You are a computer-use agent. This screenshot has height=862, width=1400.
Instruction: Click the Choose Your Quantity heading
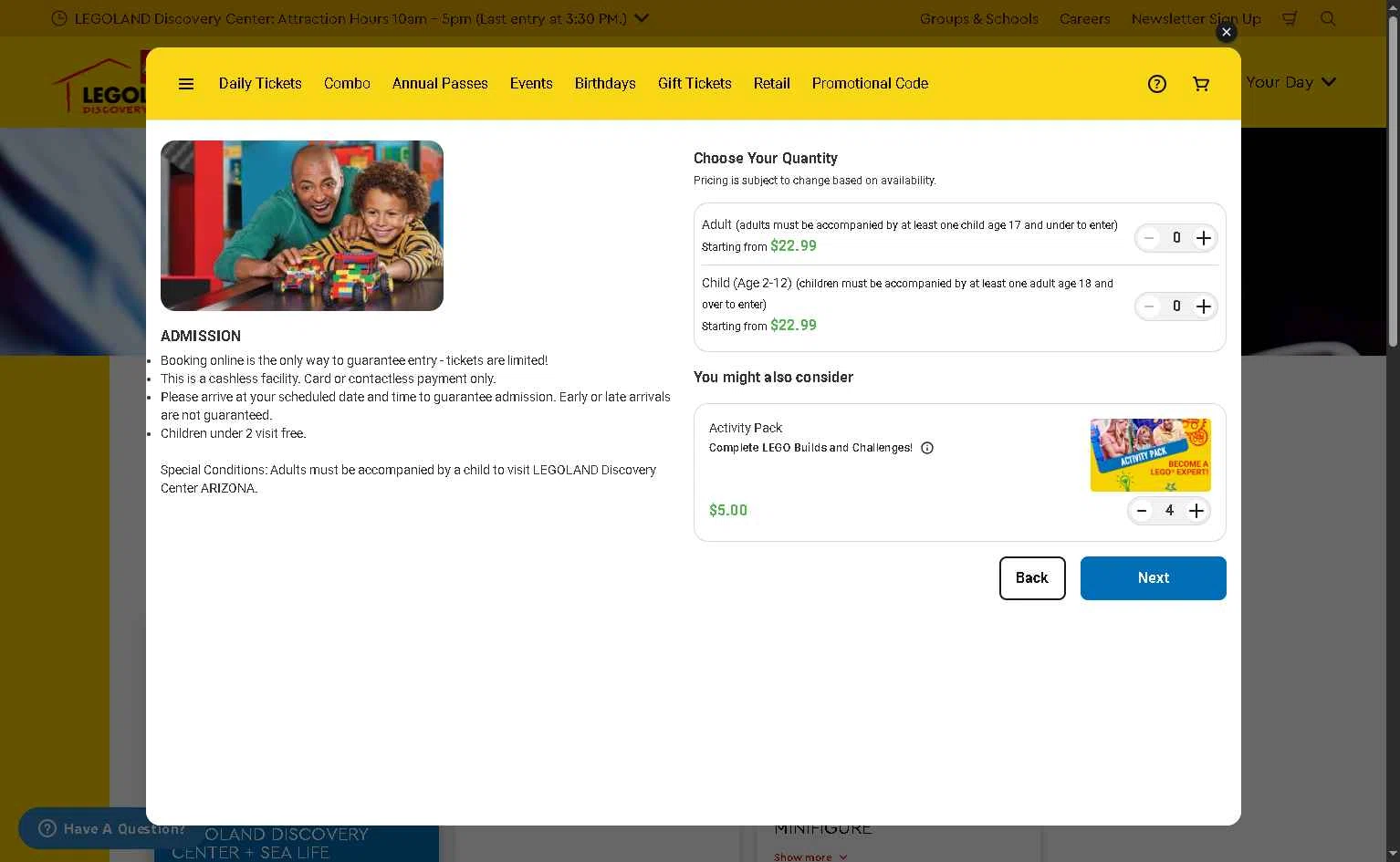pos(766,159)
